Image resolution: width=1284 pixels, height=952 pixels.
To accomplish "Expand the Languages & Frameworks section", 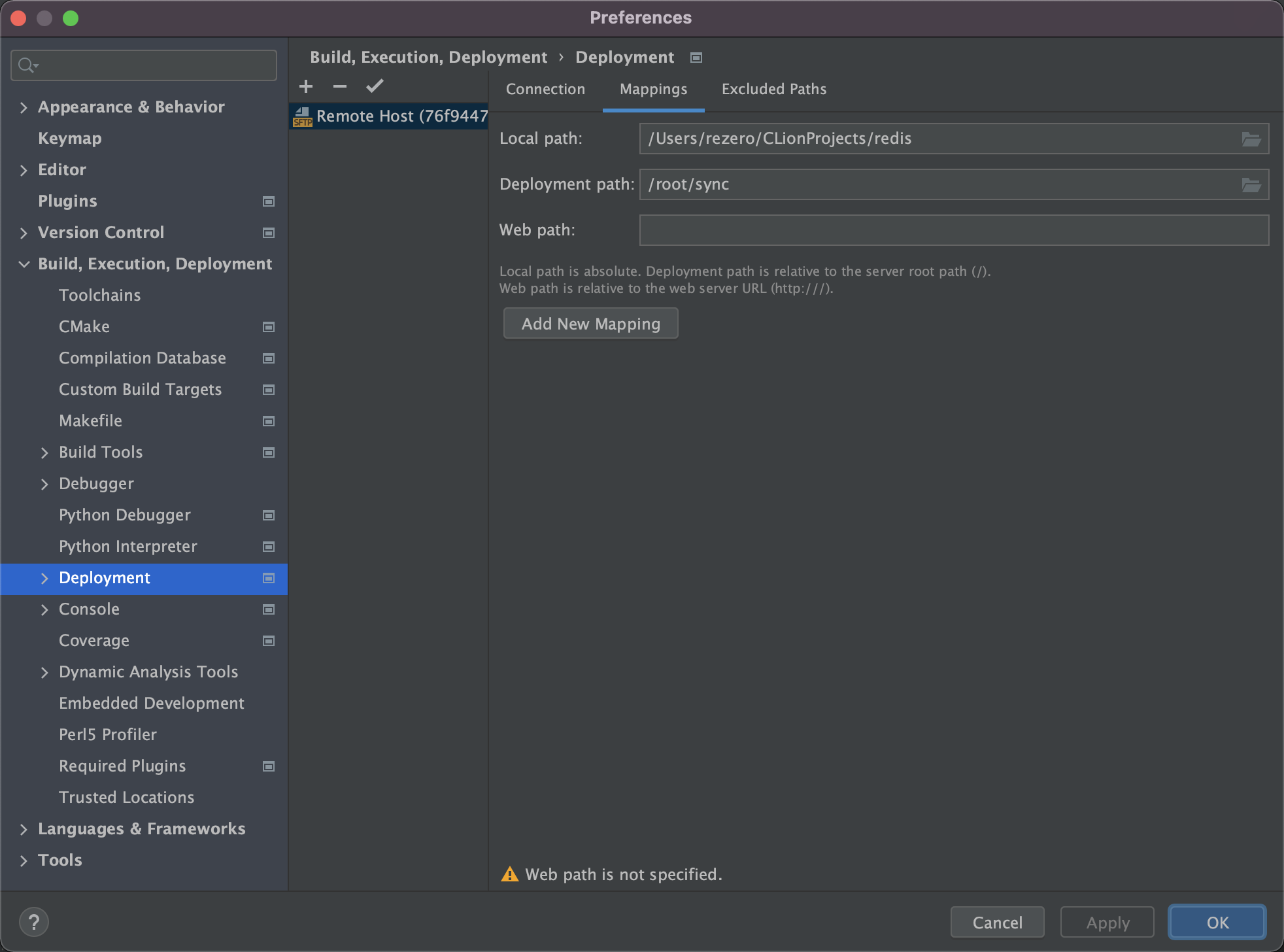I will pos(24,829).
